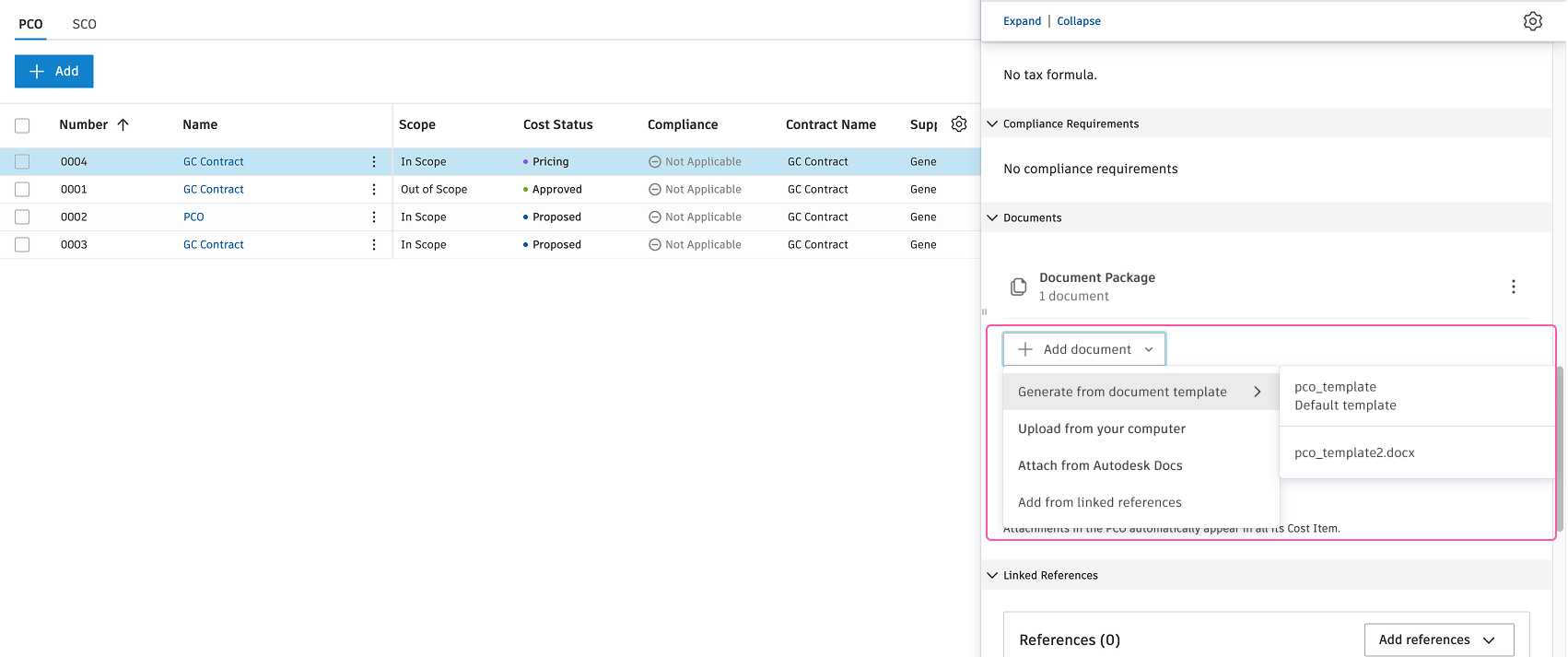Switch to the PCO tab
Viewport: 1568px width, 657px height.
click(30, 24)
